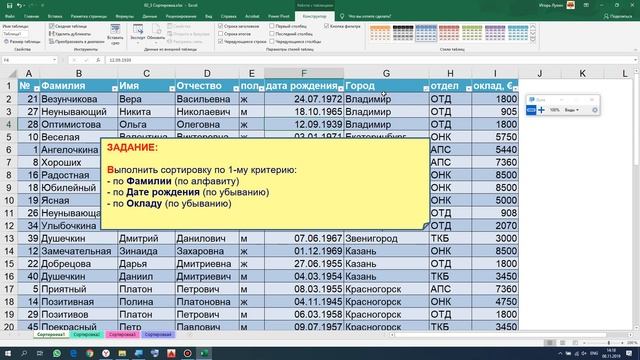Toggle the First Column checkbox
This screenshot has width=640, height=360.
pos(272,26)
